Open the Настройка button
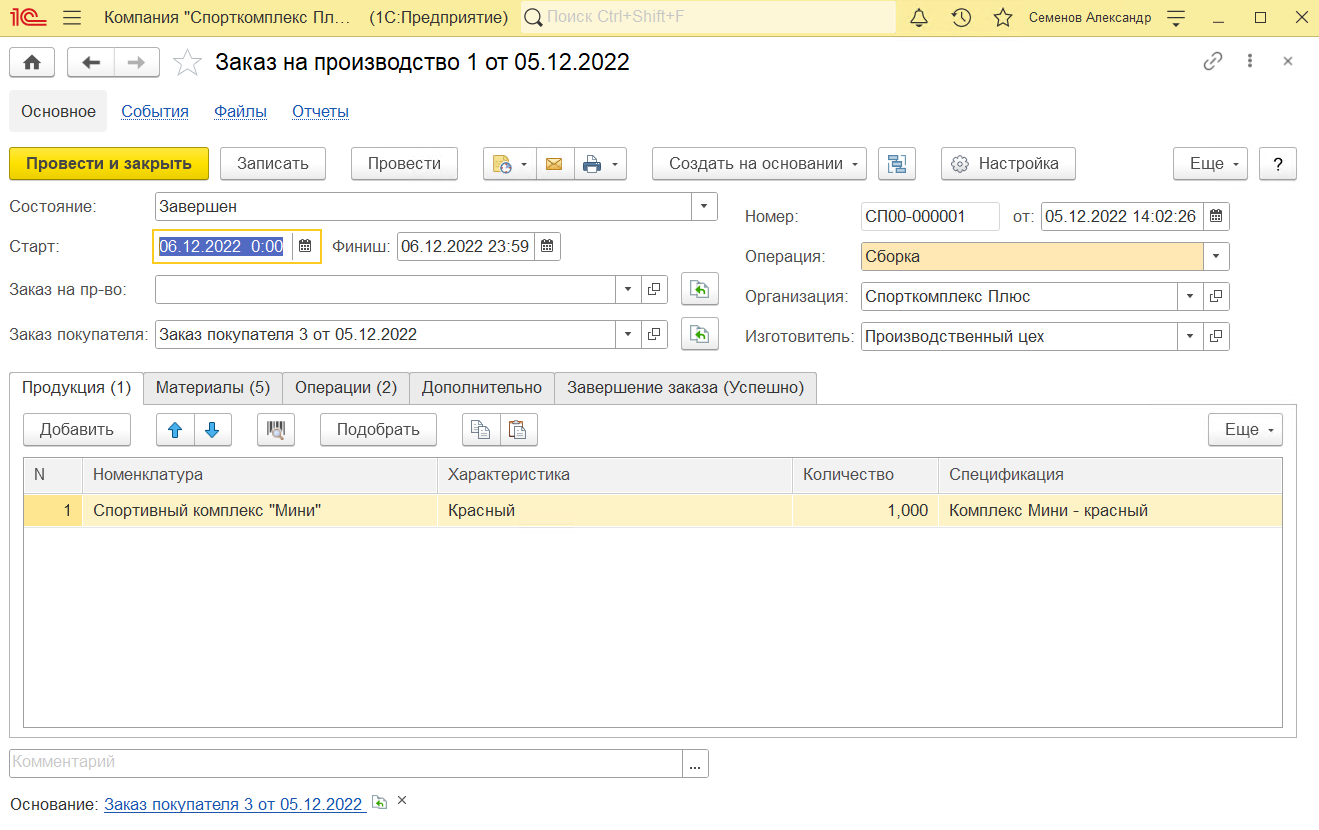This screenshot has height=830, width=1319. (x=1008, y=164)
